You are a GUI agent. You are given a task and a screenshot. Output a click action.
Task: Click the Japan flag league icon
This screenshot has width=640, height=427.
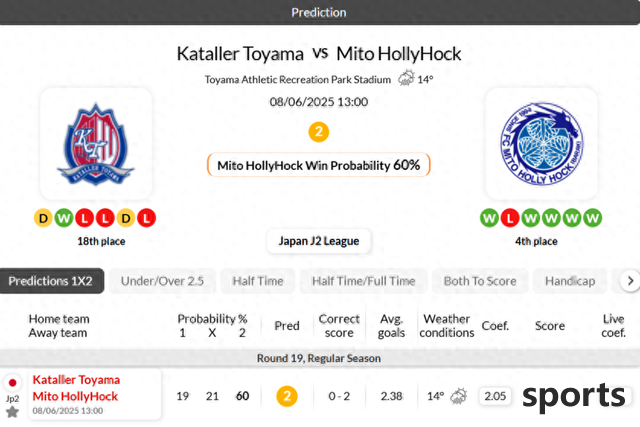tap(12, 383)
